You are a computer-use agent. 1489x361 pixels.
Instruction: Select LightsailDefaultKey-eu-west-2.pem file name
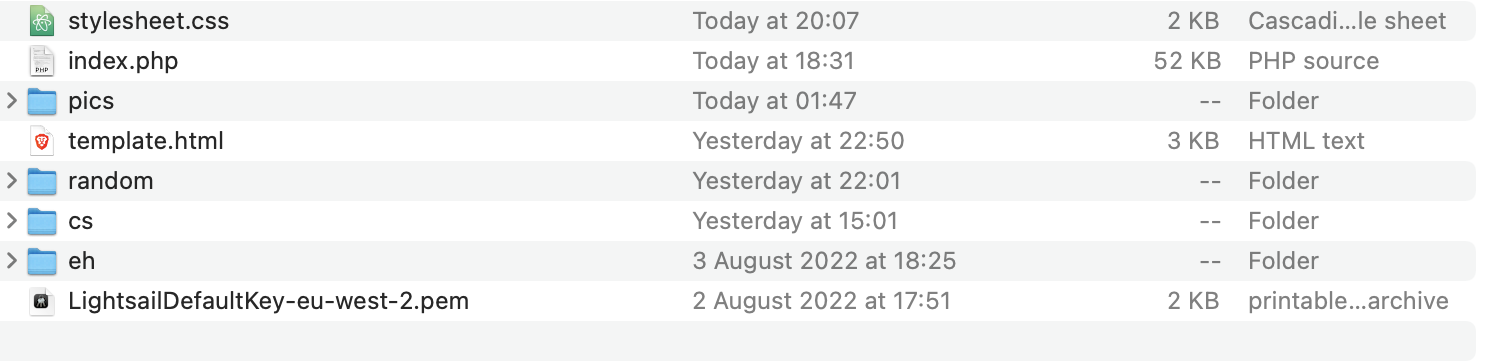tap(268, 301)
